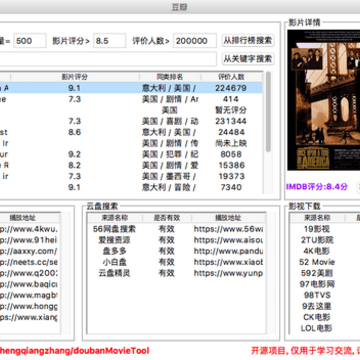This screenshot has height=360, width=360.
Task: Sort by the 影片评分 column header
Action: [75, 77]
